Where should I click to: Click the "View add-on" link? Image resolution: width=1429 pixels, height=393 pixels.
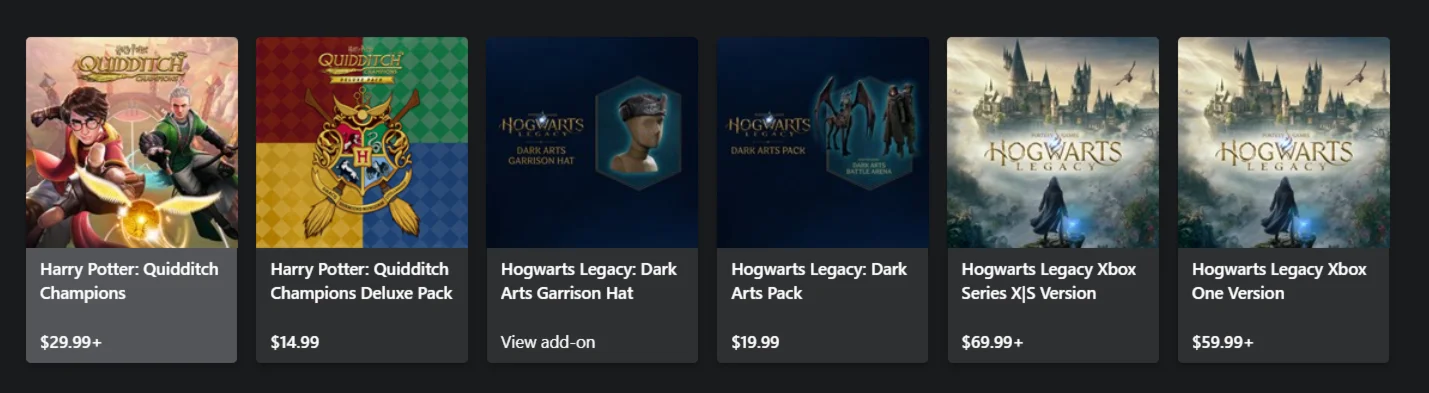548,342
